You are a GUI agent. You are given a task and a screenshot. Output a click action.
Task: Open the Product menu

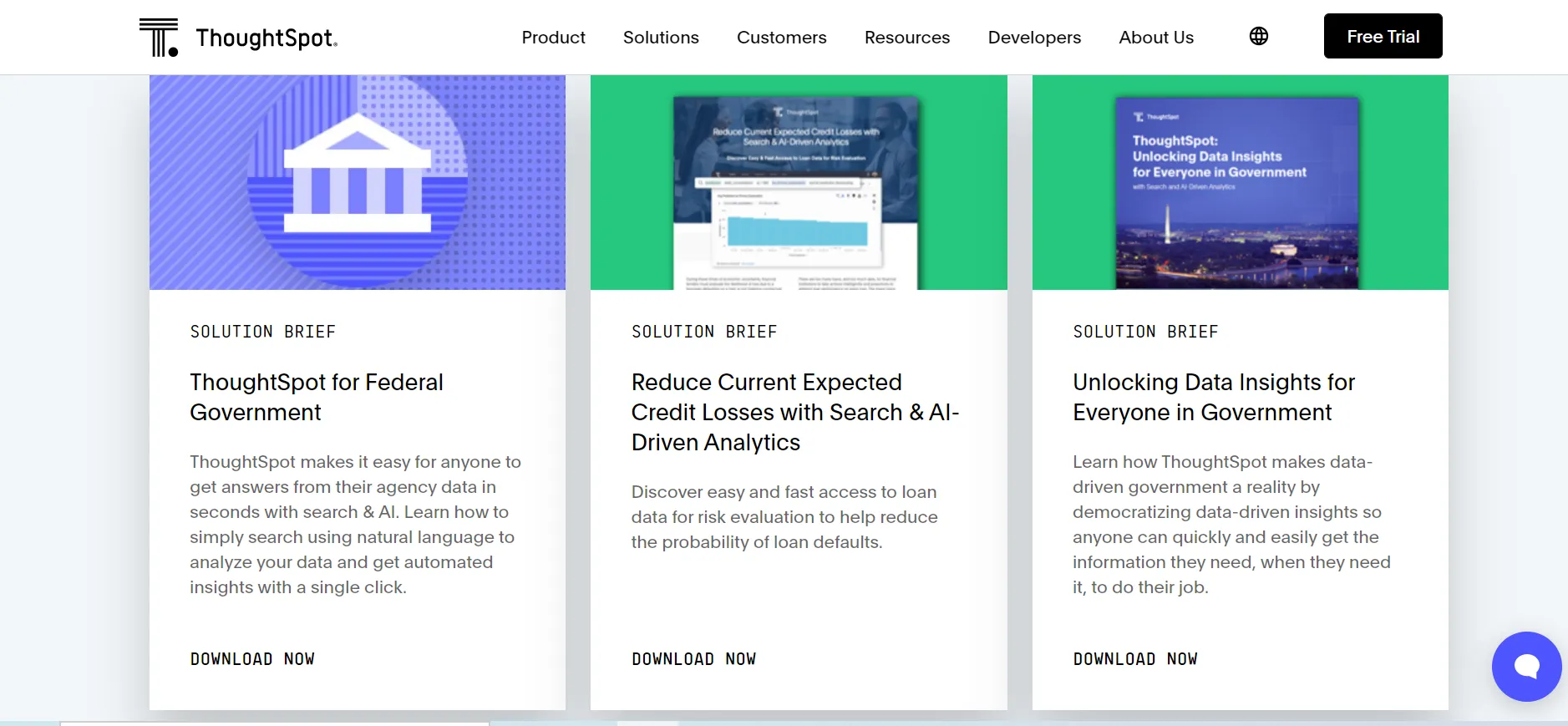point(553,38)
